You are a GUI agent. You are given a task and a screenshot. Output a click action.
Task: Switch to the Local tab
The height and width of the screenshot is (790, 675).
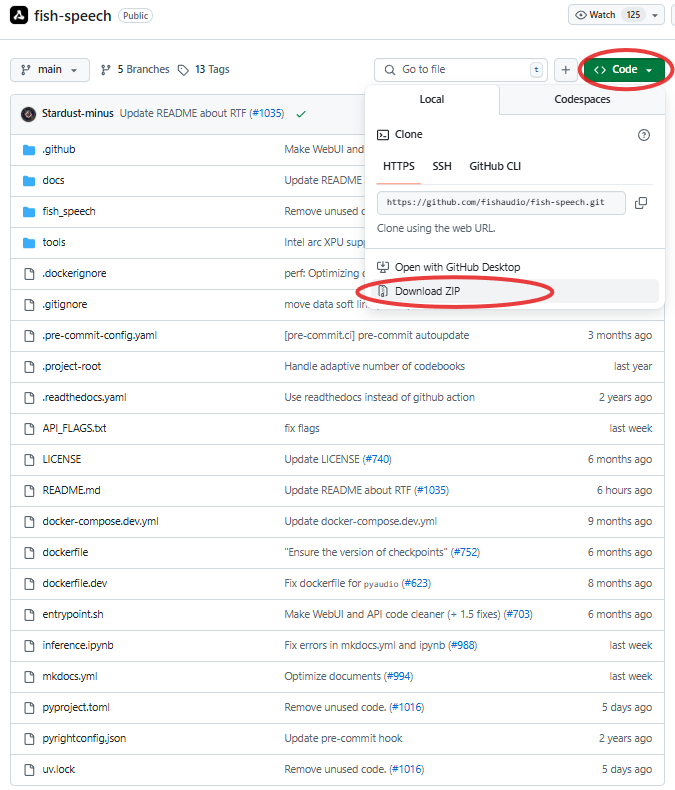tap(432, 99)
